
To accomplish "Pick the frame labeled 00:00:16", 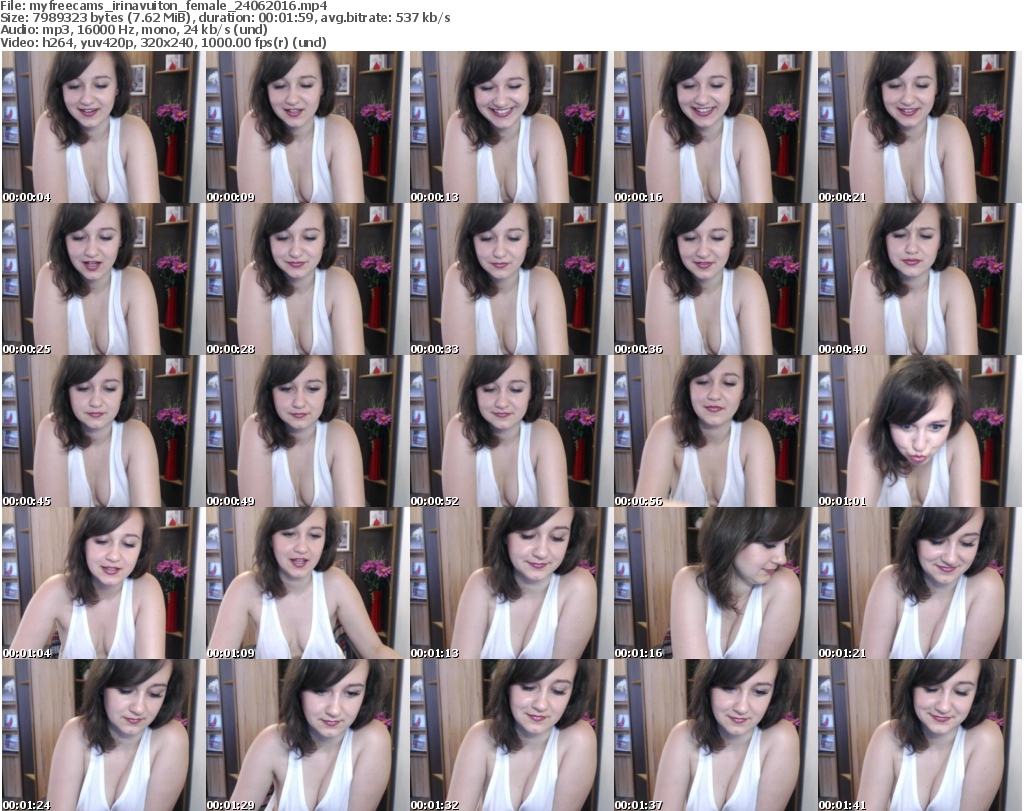I will 716,127.
